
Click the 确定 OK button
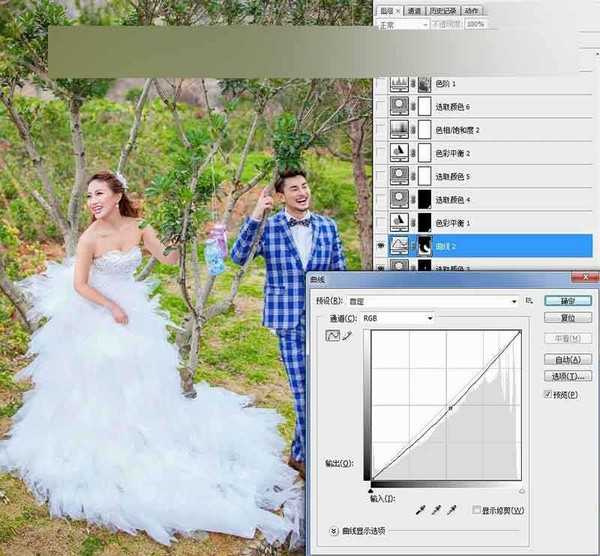pos(567,300)
